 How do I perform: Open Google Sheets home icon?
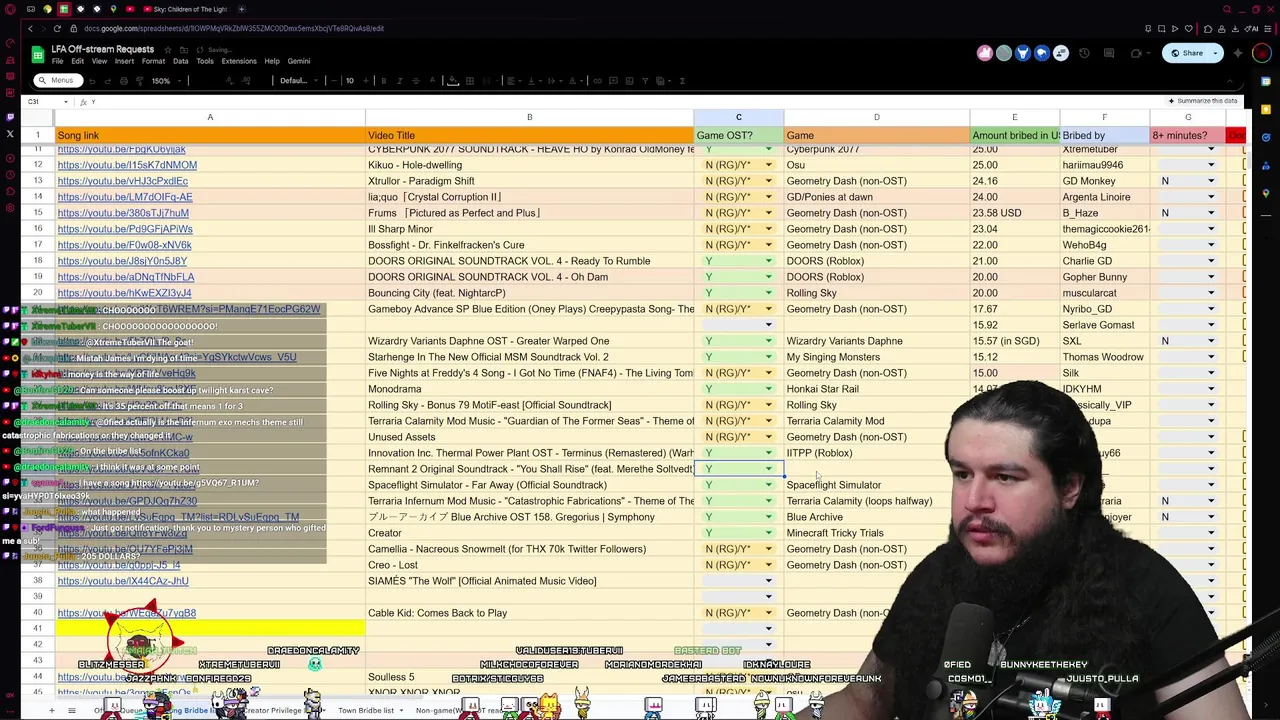[37, 54]
